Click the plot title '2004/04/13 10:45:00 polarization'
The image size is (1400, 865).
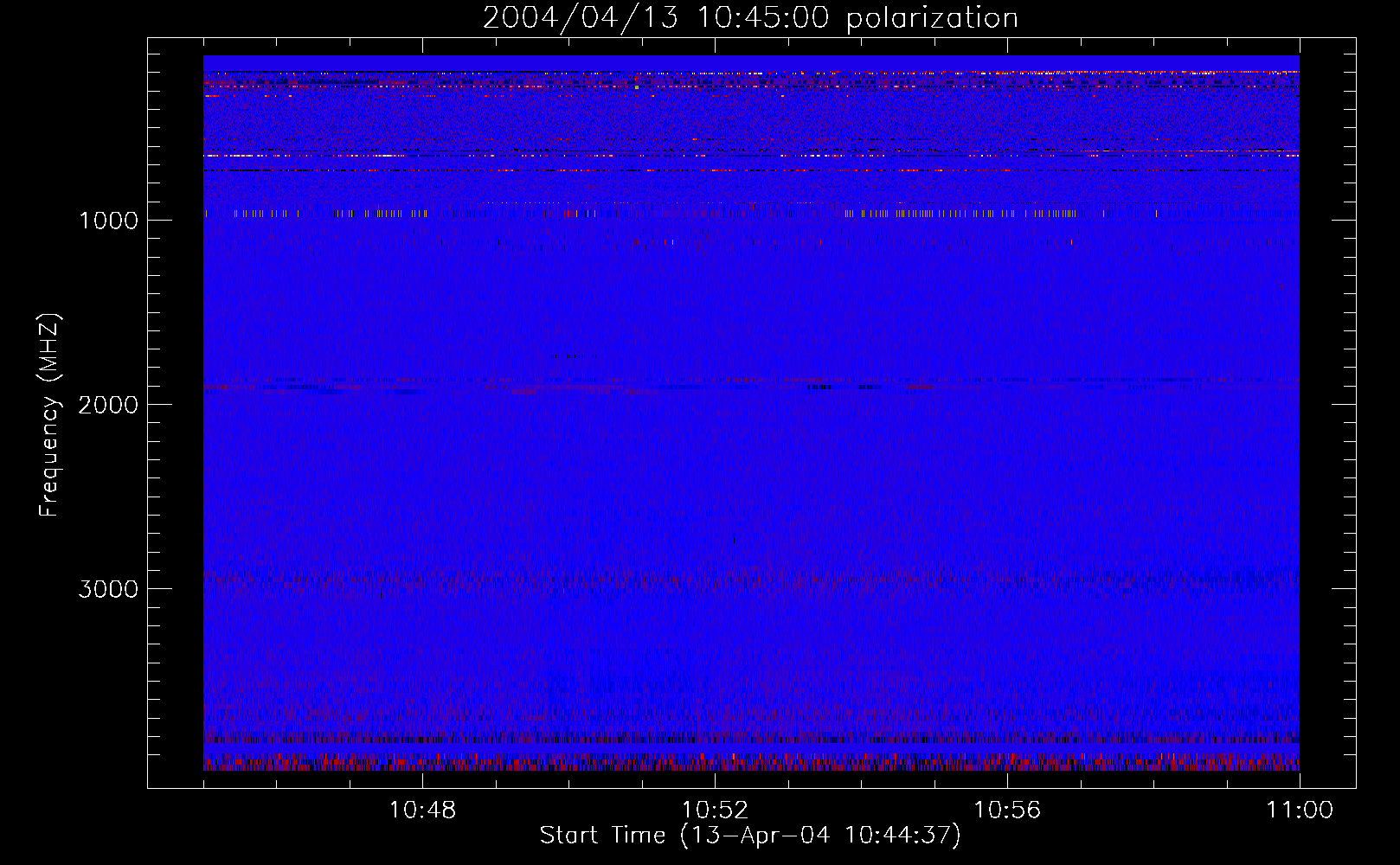click(x=750, y=17)
